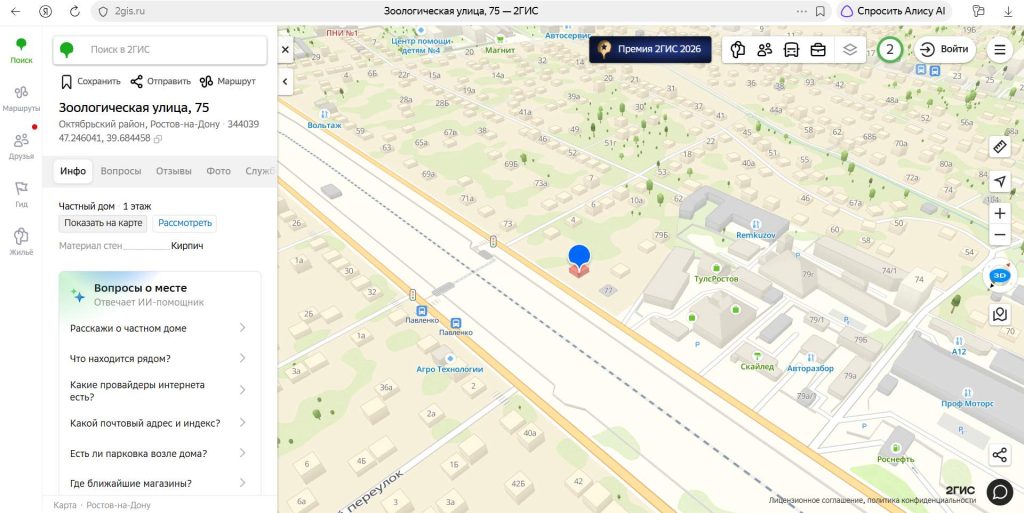The image size is (1024, 513).
Task: Click the Рассмотреть button
Action: pos(185,223)
